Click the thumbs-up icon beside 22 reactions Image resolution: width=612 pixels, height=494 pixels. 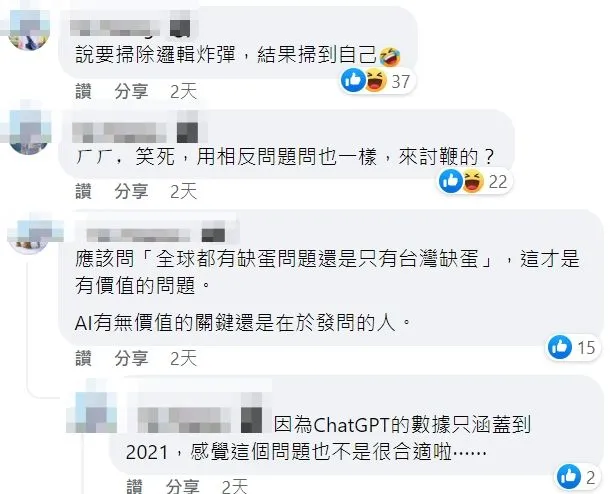pyautogui.click(x=451, y=181)
